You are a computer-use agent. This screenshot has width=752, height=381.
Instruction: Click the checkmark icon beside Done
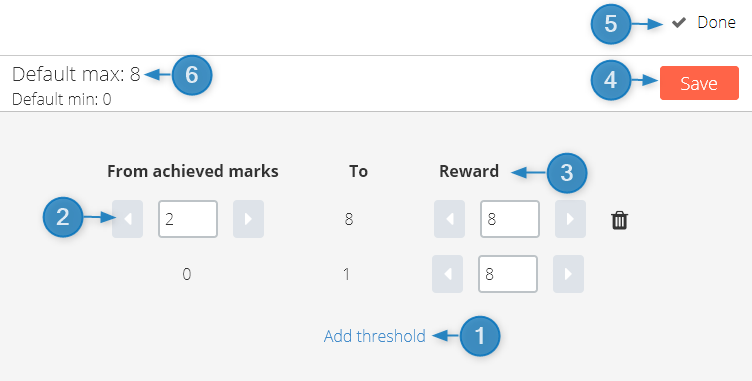[x=679, y=23]
